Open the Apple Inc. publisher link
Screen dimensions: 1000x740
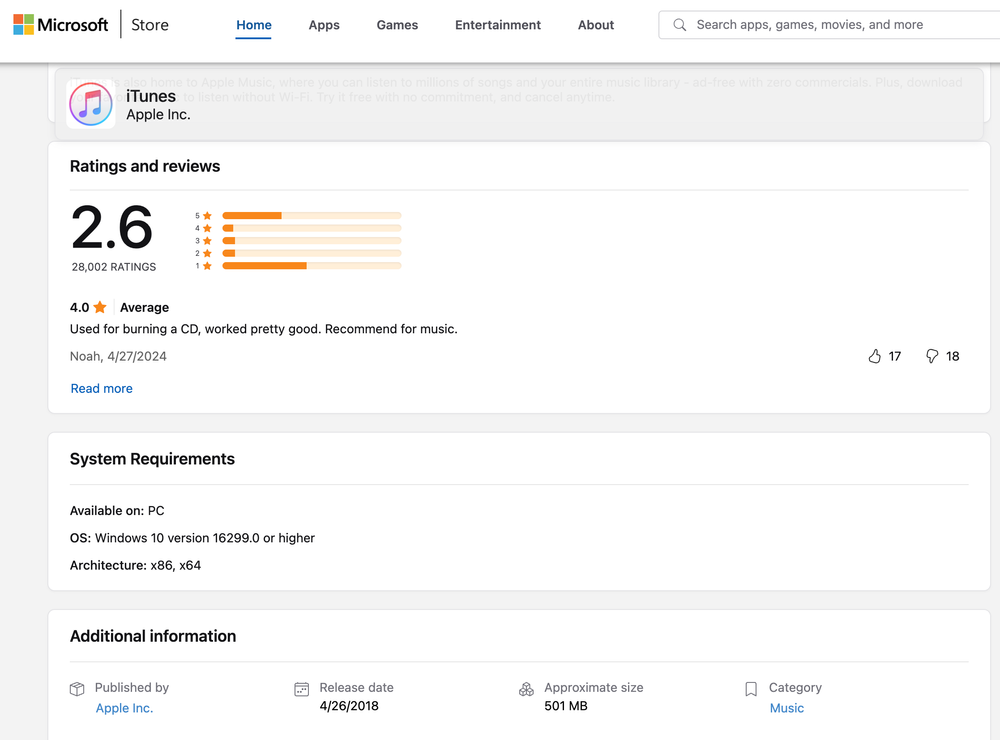124,708
